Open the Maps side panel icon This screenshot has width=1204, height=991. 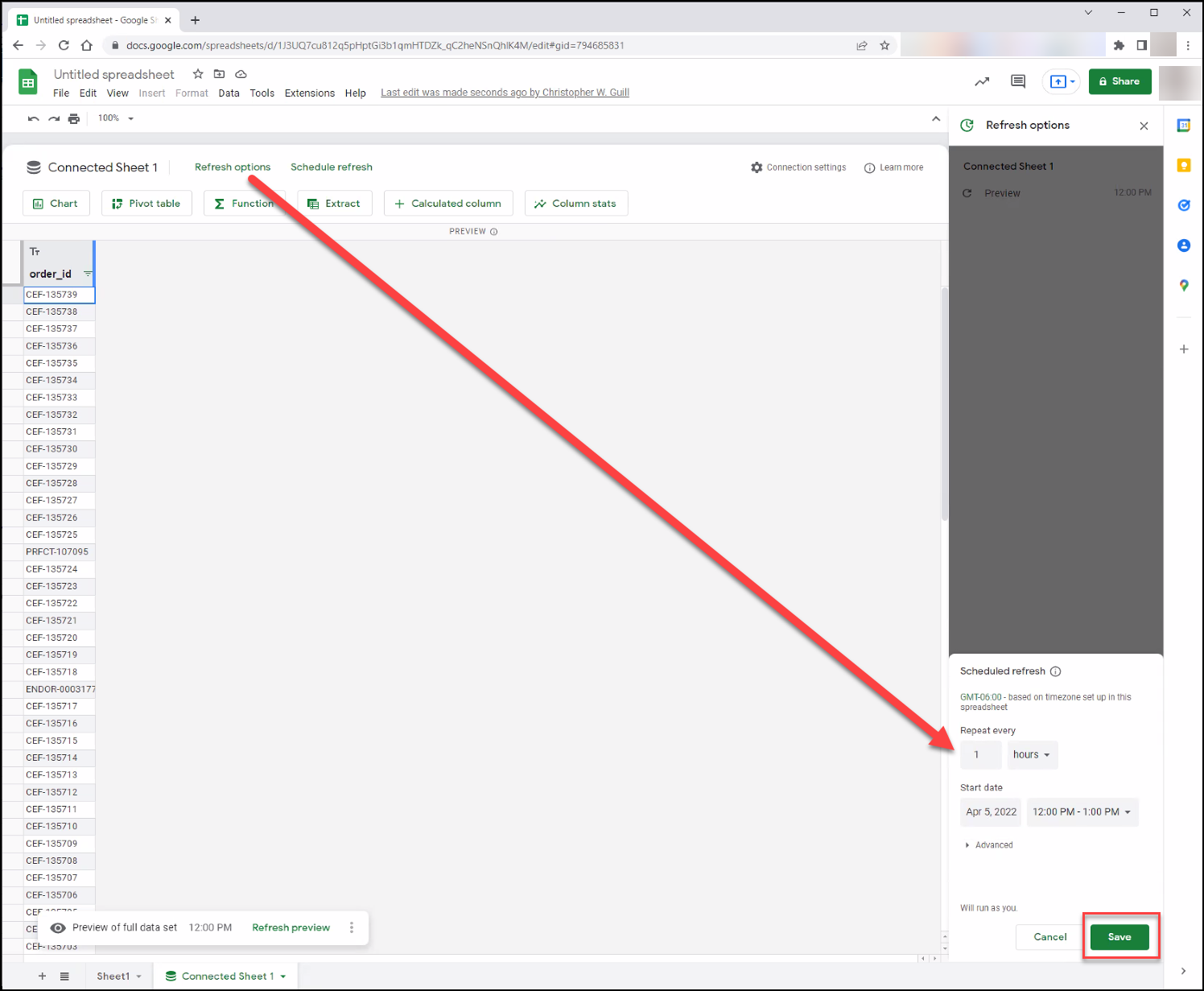coord(1183,285)
